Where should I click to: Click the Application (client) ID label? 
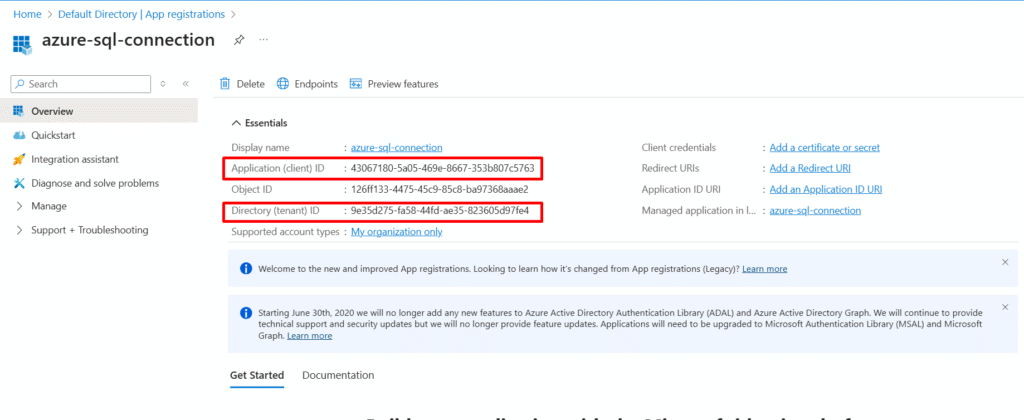(x=278, y=169)
